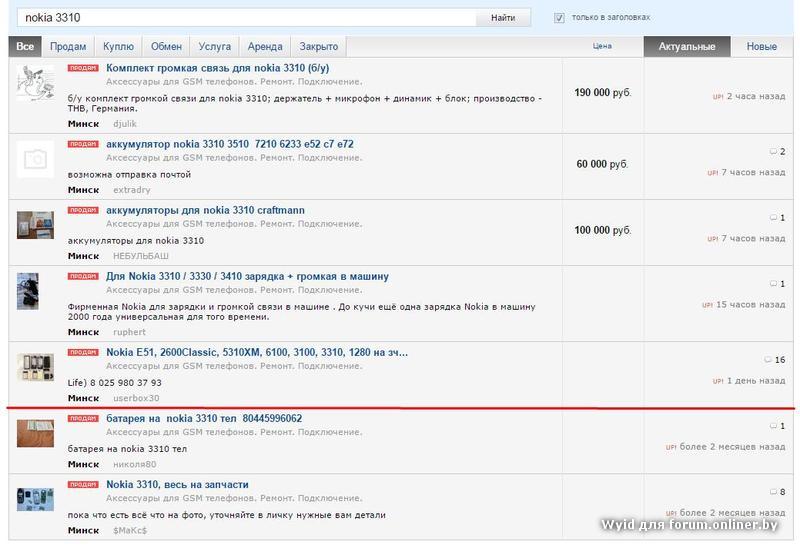Switch to the Закрыто tab
The image size is (800, 548).
pyautogui.click(x=318, y=46)
